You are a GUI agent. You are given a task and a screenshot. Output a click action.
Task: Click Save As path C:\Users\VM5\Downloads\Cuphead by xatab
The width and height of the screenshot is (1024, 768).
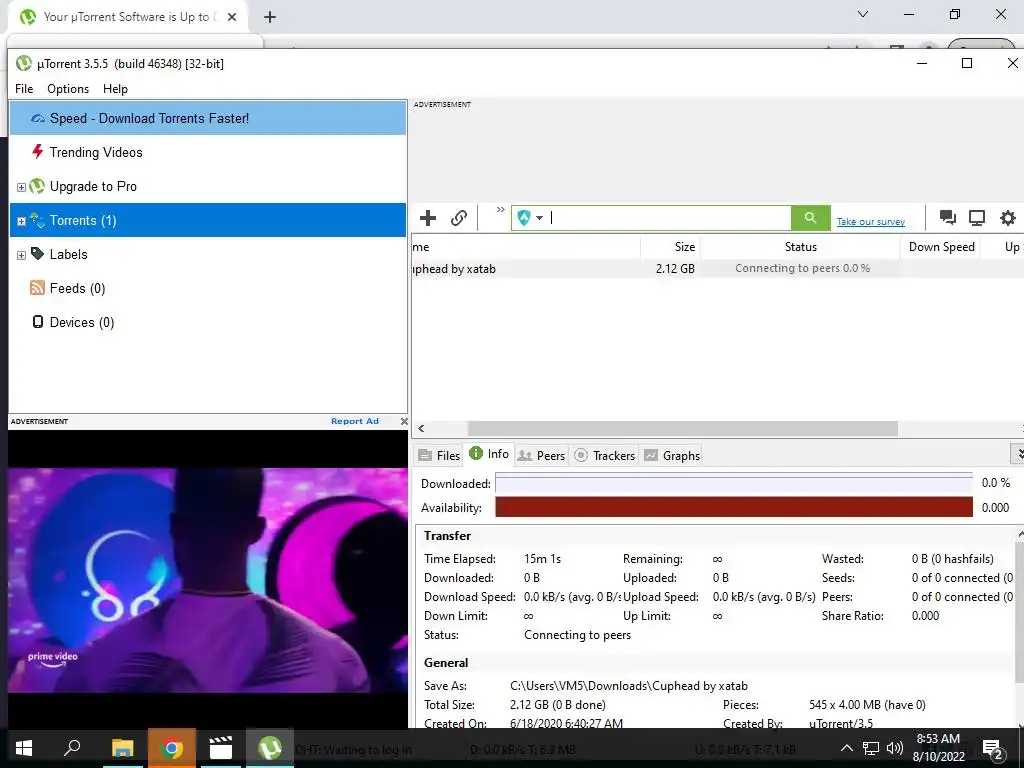[628, 686]
